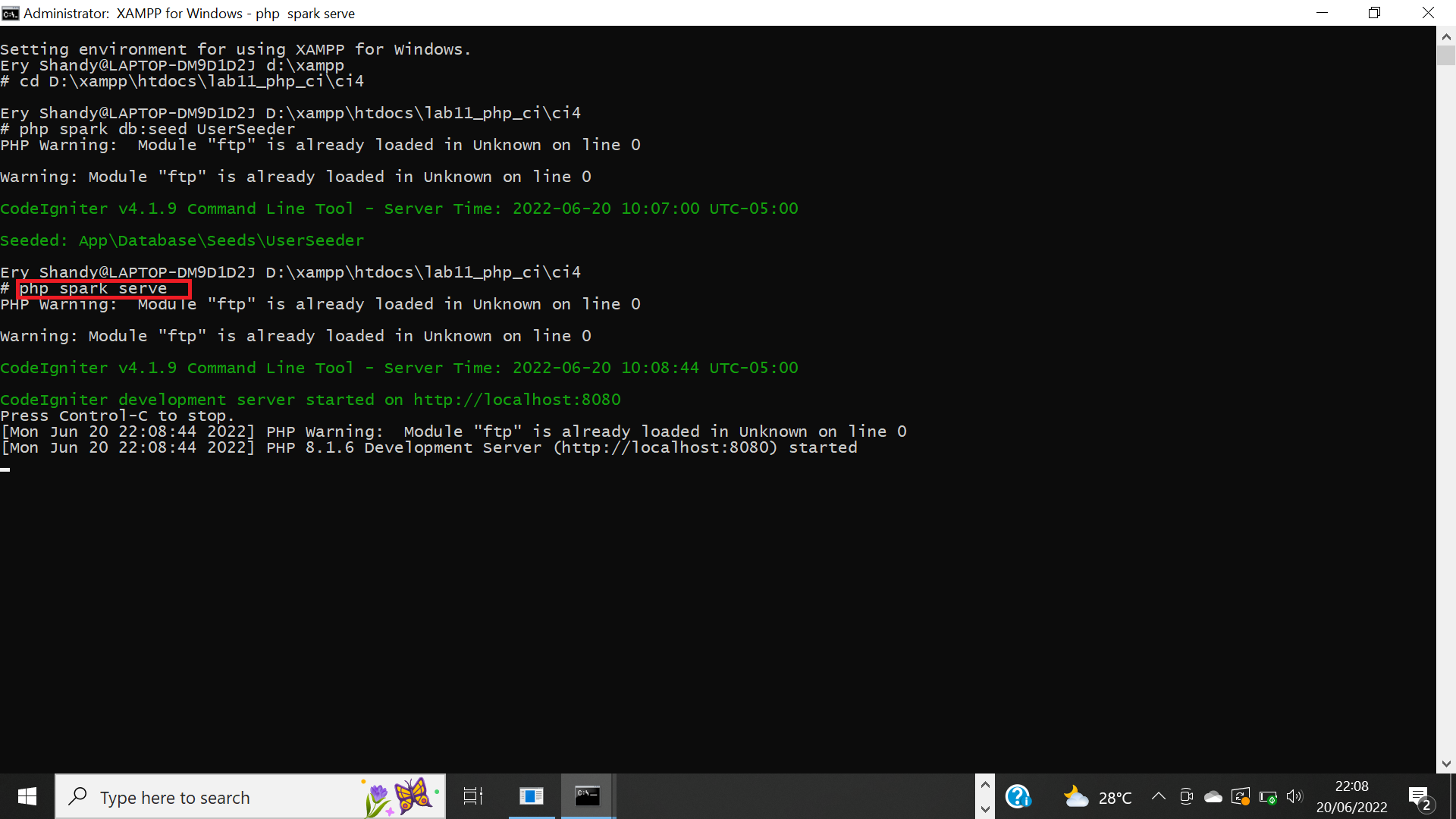The width and height of the screenshot is (1456, 819).
Task: Click the butterfly search highlight image
Action: click(x=400, y=796)
